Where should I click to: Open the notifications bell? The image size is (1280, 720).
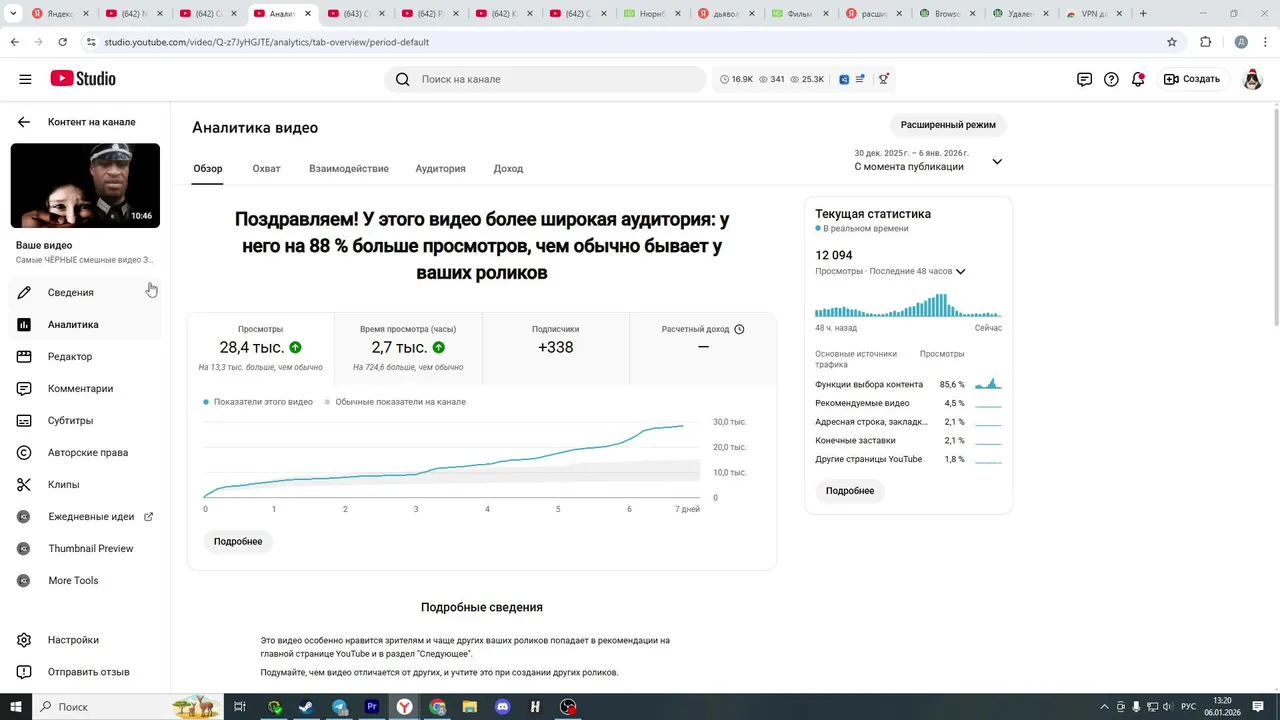[x=1138, y=79]
